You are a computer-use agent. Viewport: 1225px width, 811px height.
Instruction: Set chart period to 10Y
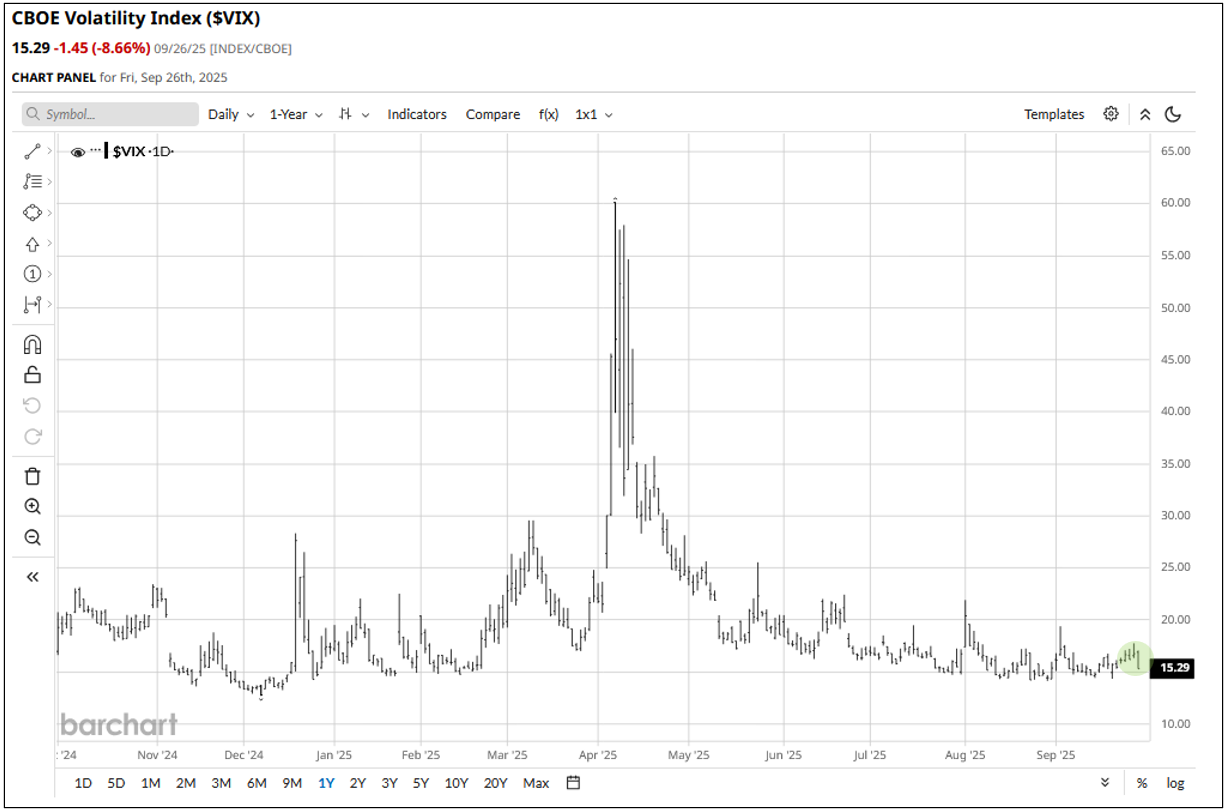coord(457,783)
